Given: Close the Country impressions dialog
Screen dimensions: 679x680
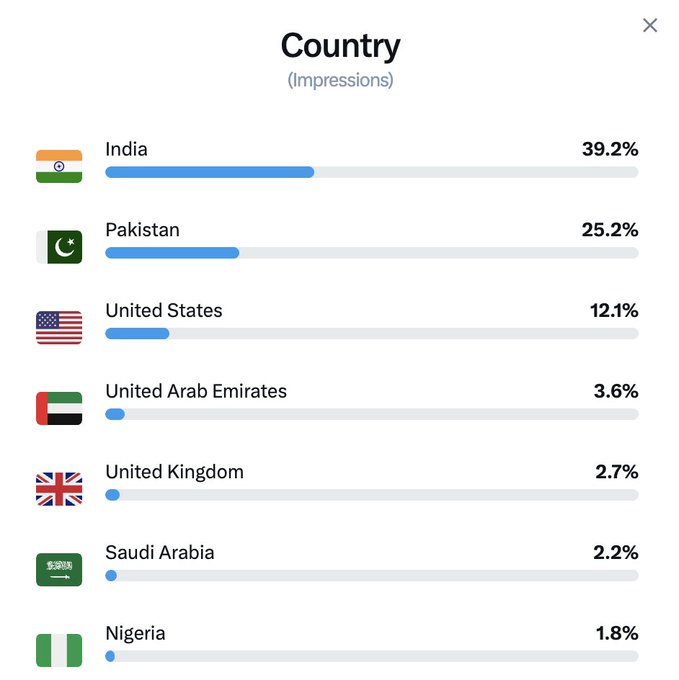Looking at the screenshot, I should pos(650,25).
